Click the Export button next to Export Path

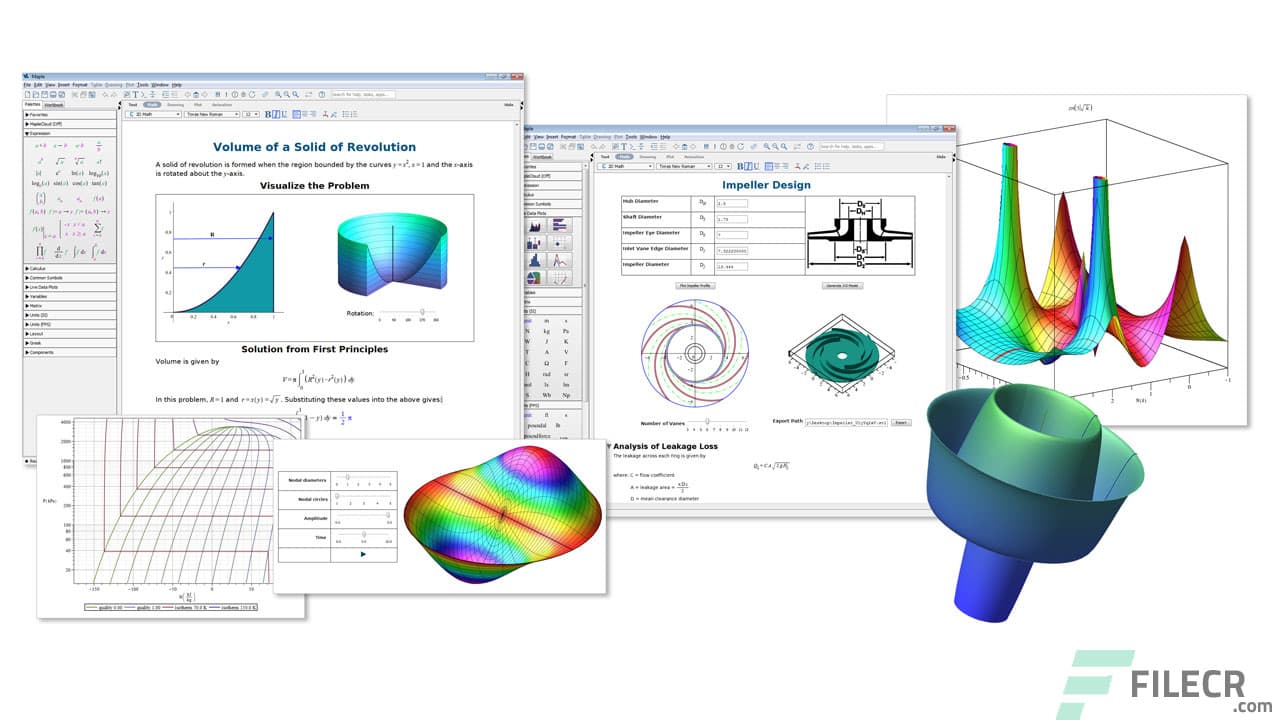tap(903, 423)
